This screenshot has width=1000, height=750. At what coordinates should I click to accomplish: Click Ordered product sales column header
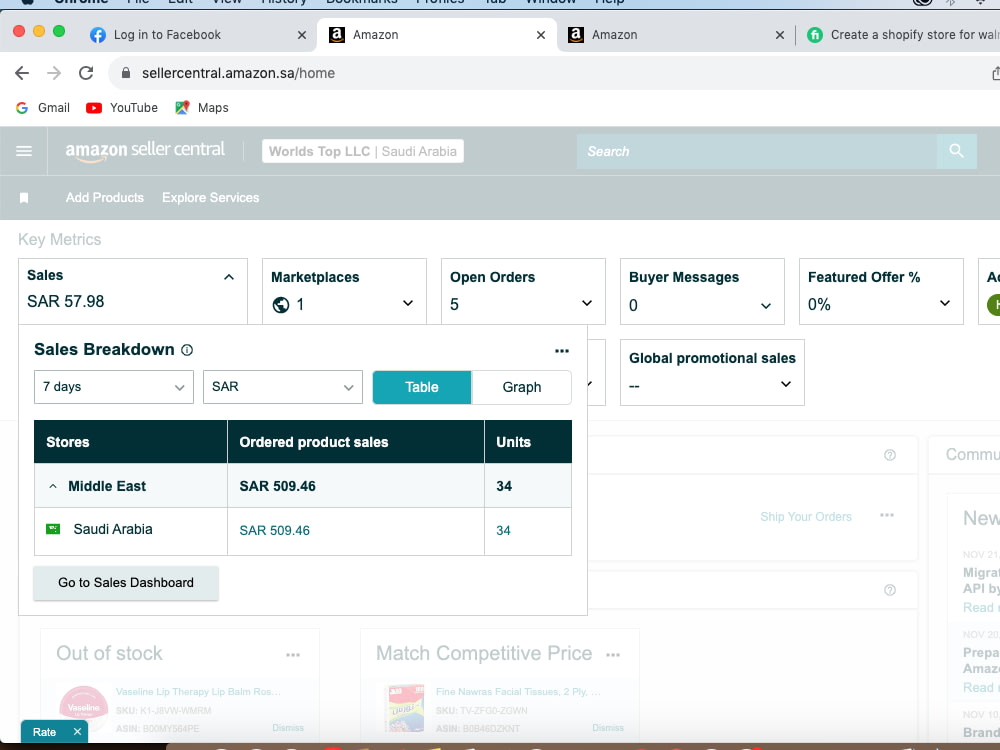coord(356,442)
